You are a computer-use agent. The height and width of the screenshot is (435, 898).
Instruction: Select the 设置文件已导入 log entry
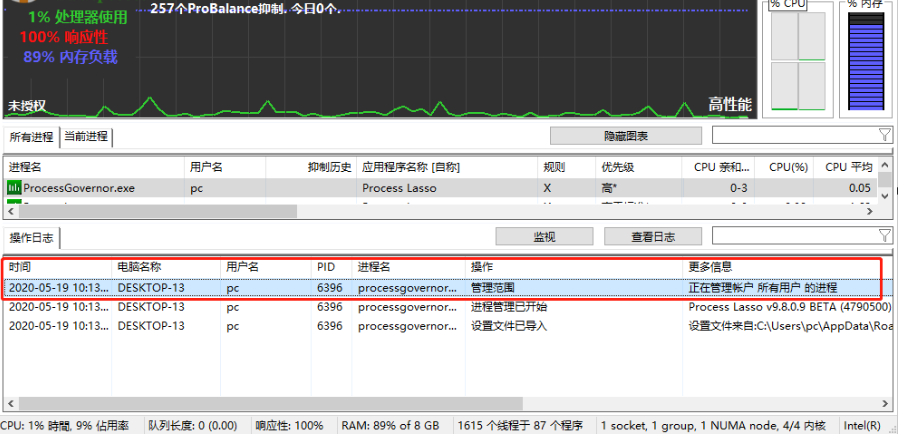[449, 326]
